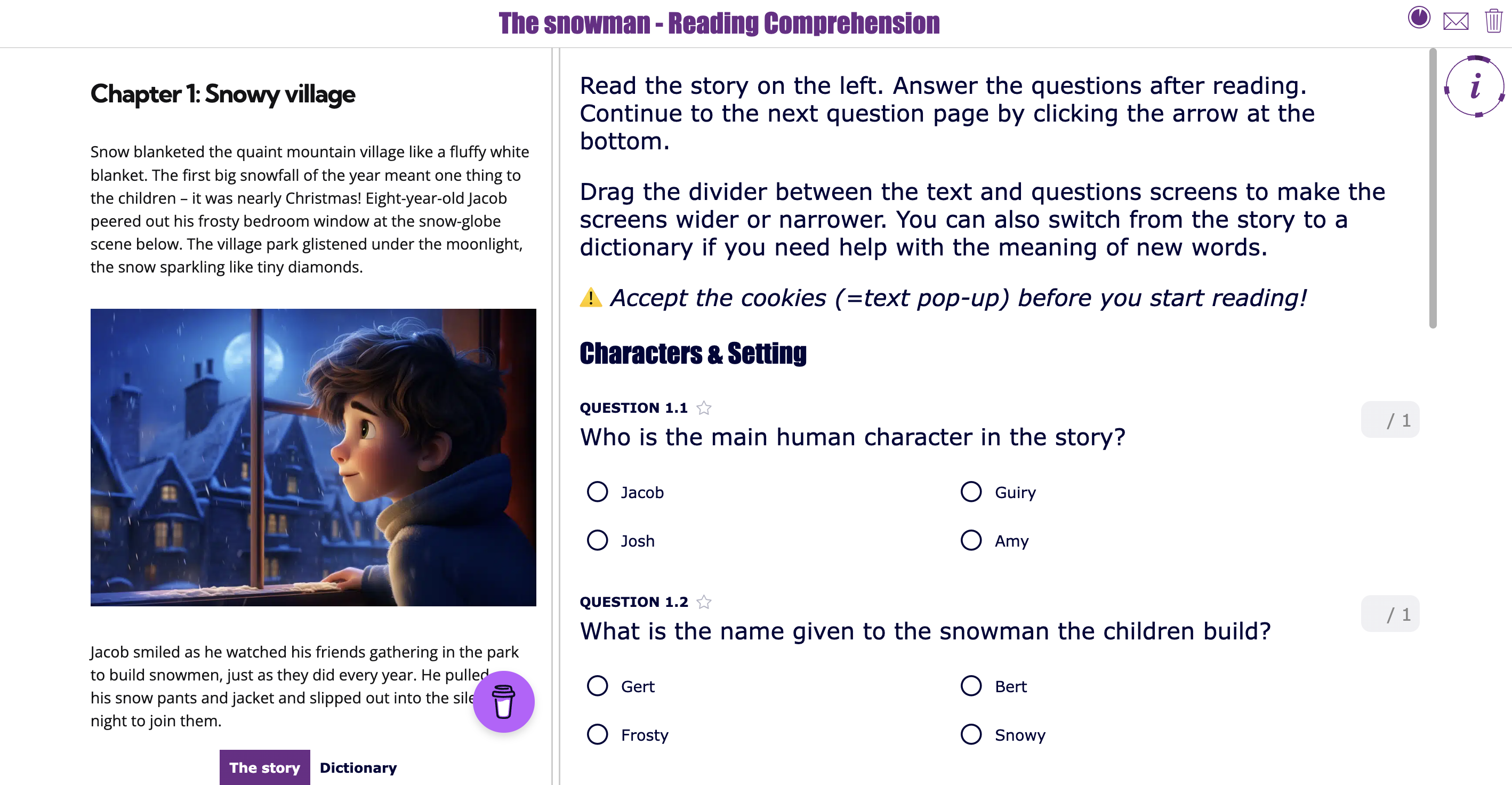This screenshot has height=785, width=1512.
Task: Switch to The story tab
Action: (264, 767)
